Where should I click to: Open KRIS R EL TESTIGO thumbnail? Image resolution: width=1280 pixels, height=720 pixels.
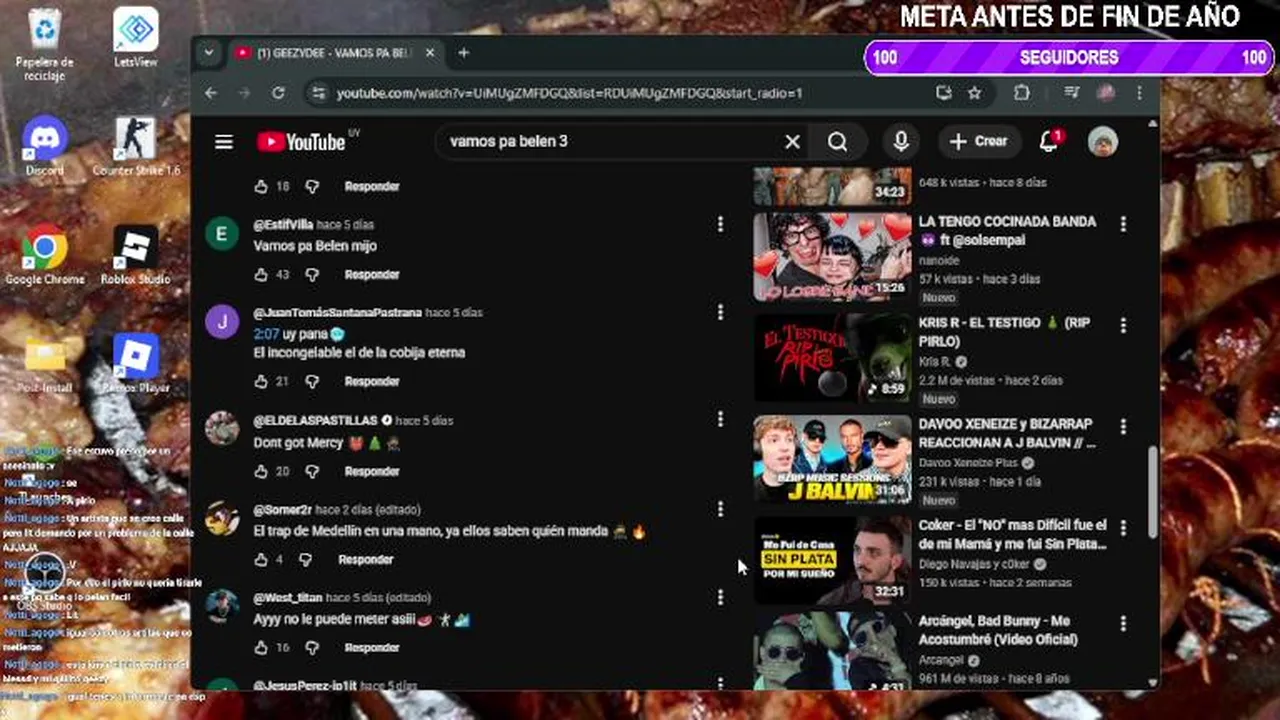(832, 358)
